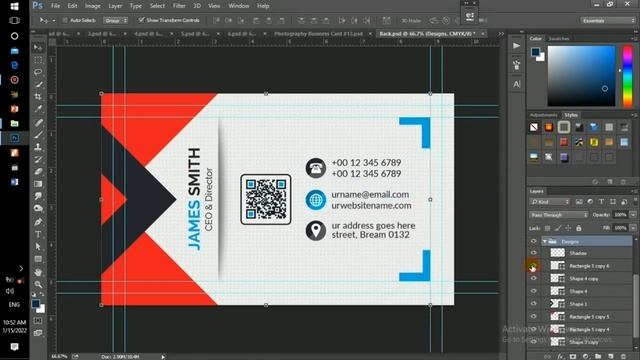This screenshot has width=640, height=360.
Task: Click foreground color swatch in Color panel
Action: pos(535,52)
